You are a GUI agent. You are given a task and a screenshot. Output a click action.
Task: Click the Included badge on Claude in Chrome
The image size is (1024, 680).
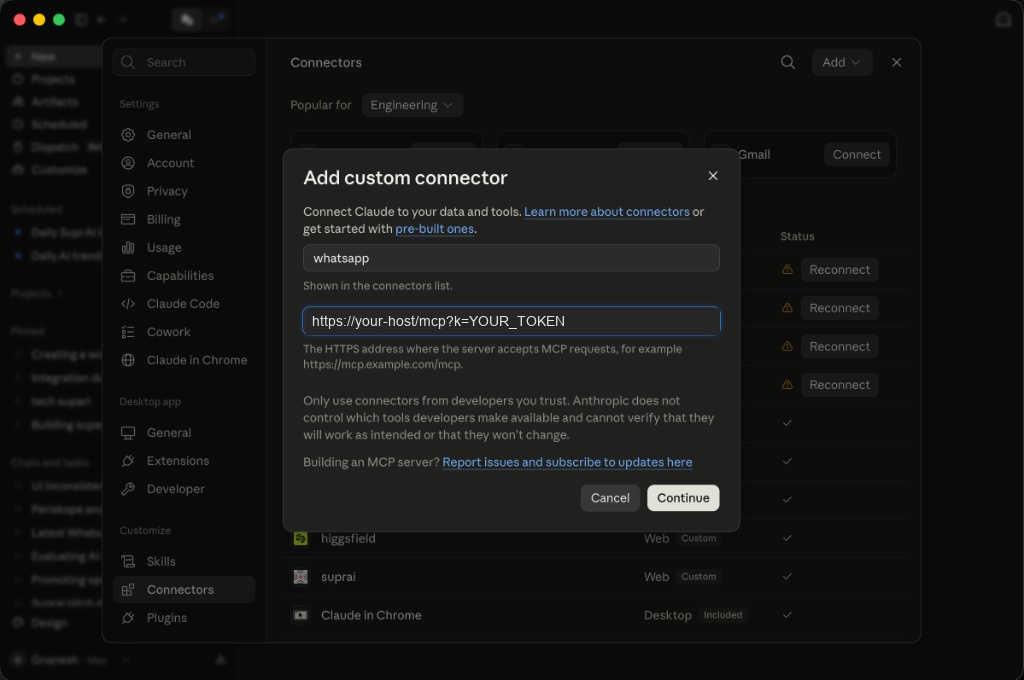point(722,615)
